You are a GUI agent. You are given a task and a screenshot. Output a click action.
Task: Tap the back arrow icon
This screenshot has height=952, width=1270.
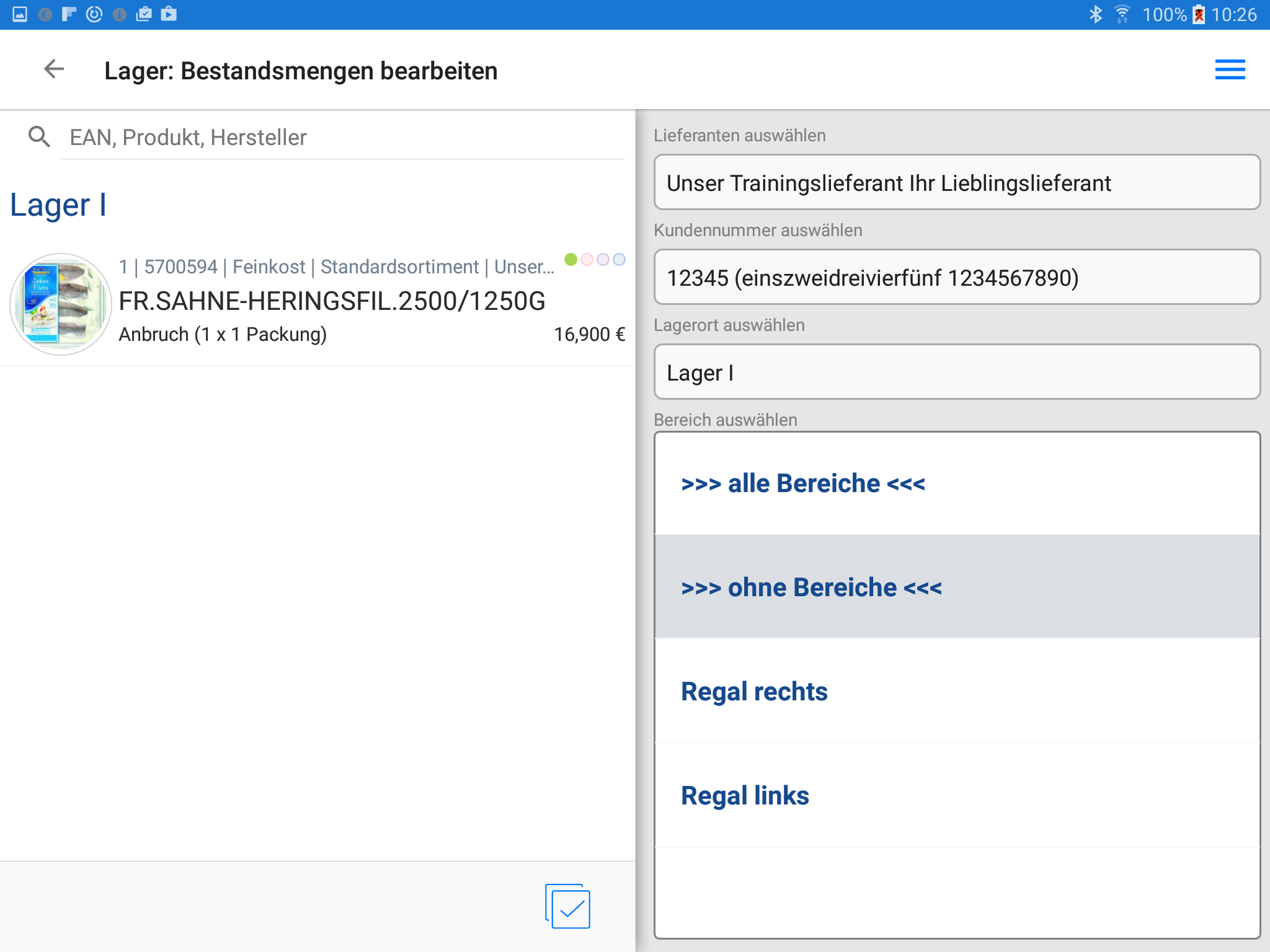pyautogui.click(x=54, y=69)
